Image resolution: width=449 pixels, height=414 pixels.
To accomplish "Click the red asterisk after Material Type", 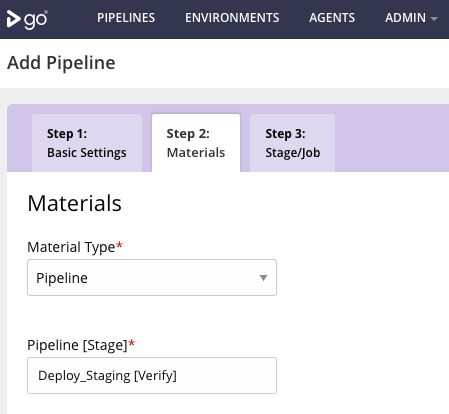I will [x=119, y=246].
